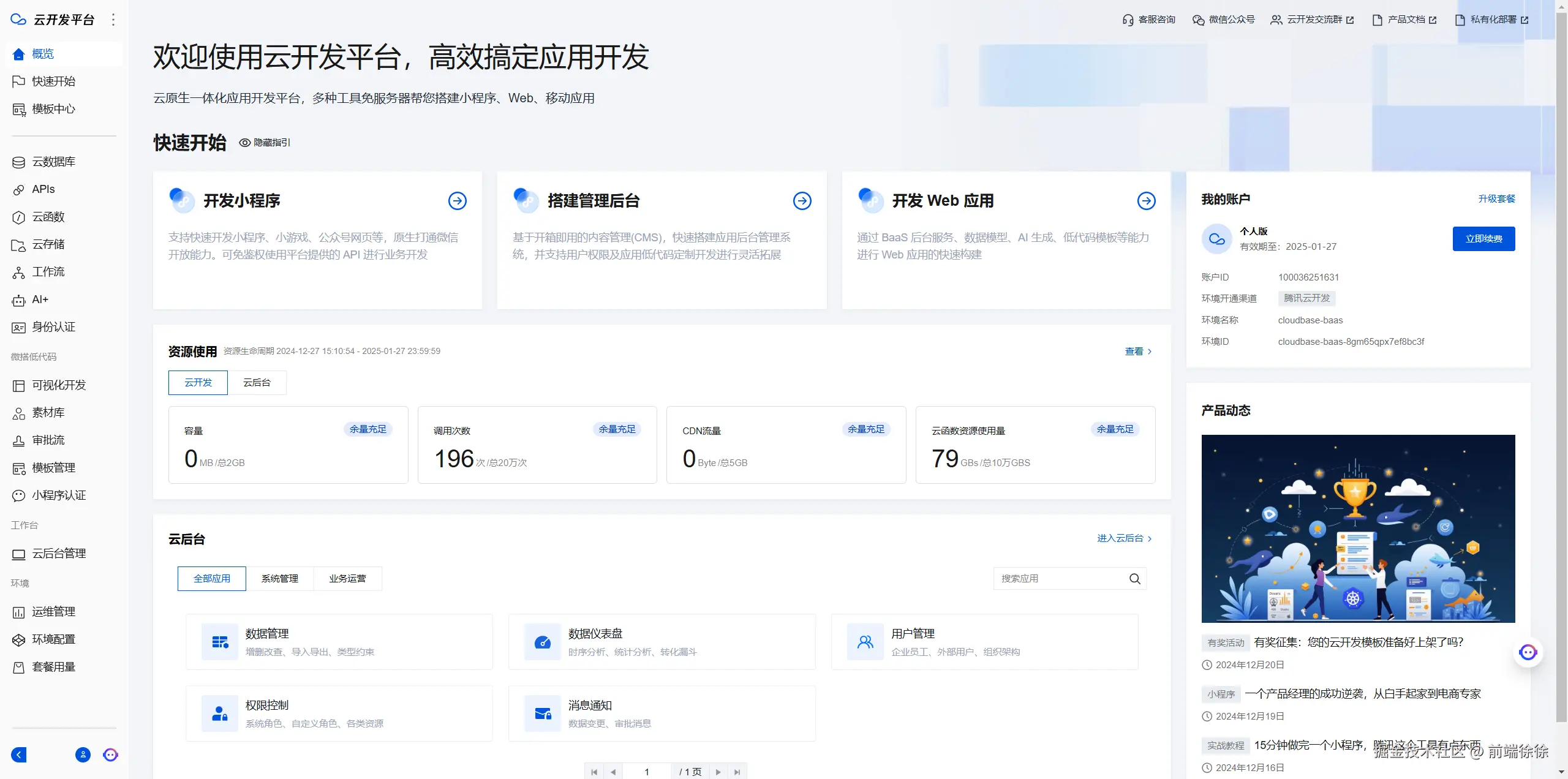Click the 数据管理 app icon
1568x779 pixels.
coord(220,642)
